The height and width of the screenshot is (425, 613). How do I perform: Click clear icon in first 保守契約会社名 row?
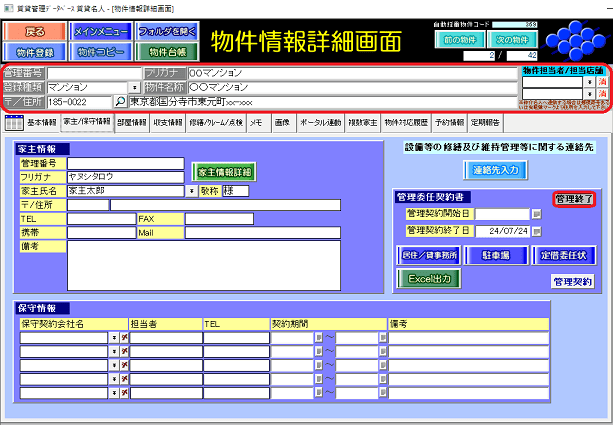(124, 339)
